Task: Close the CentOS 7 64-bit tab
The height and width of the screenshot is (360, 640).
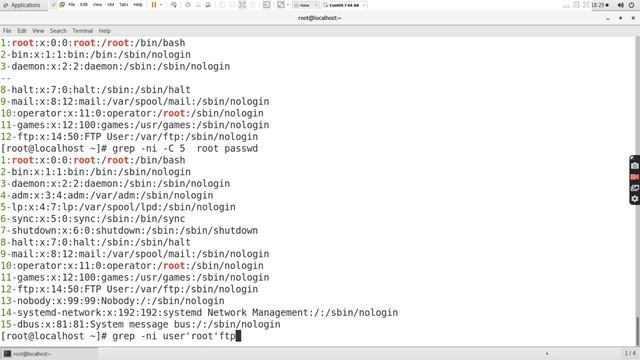Action: (x=364, y=5)
